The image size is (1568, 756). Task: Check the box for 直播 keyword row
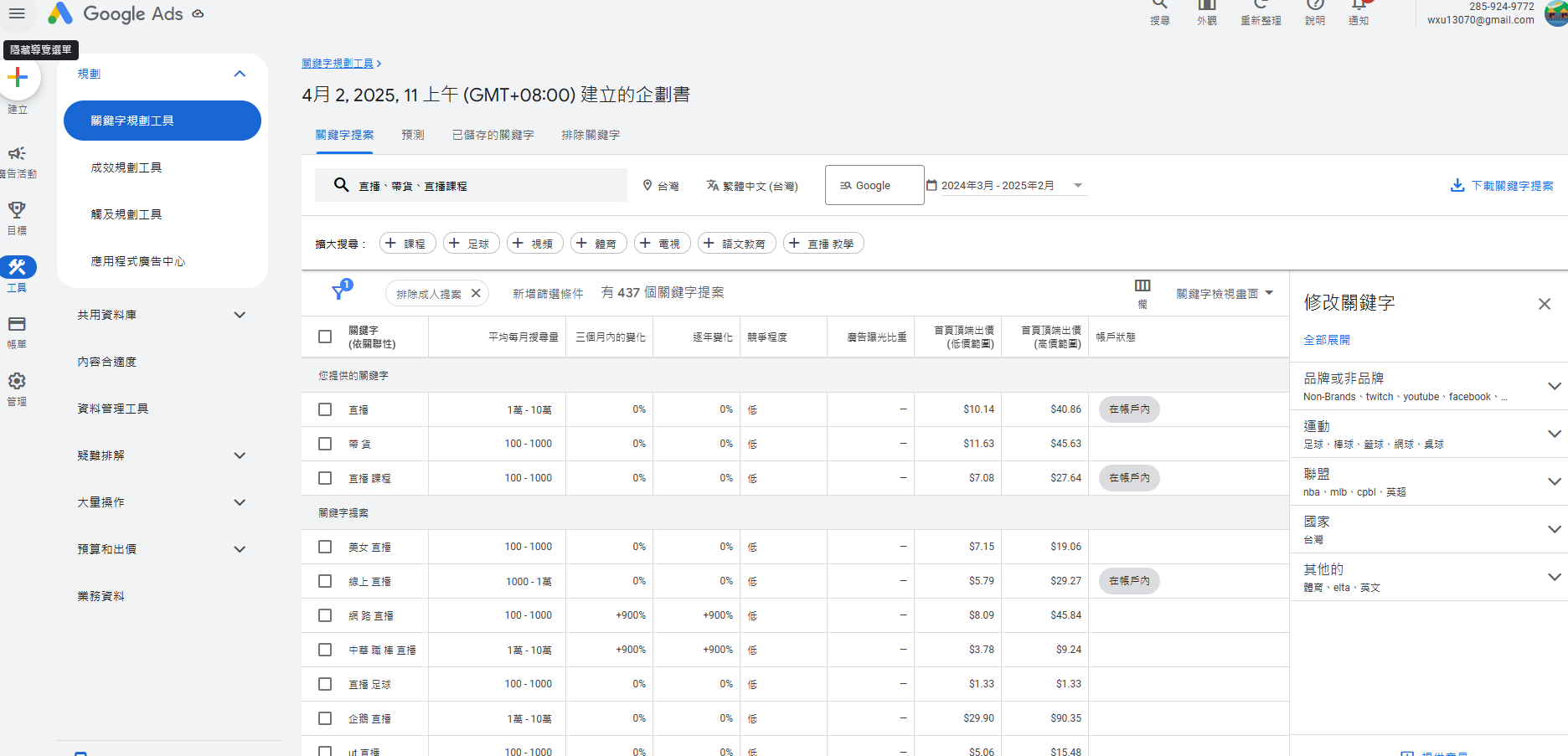(325, 409)
